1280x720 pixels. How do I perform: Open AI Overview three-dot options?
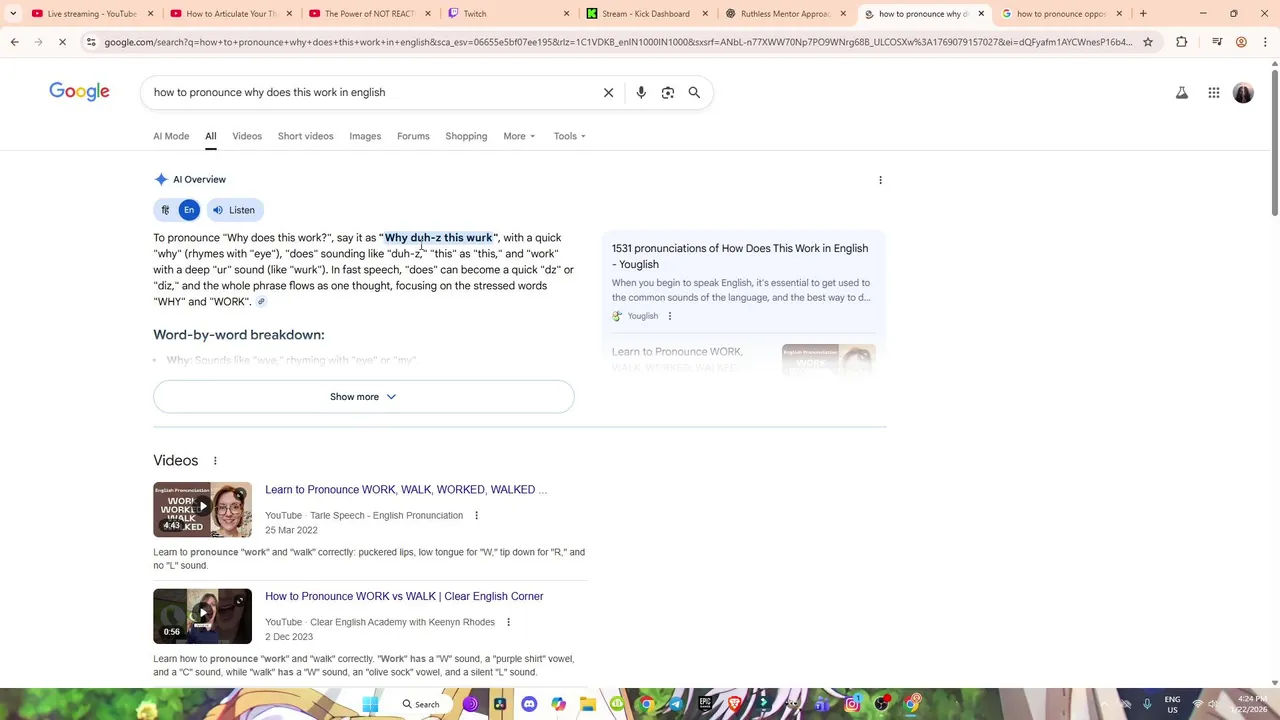(880, 180)
